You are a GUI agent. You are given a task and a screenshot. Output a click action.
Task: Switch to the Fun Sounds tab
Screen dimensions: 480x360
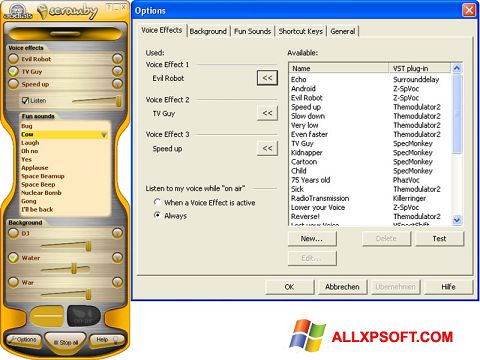[252, 31]
